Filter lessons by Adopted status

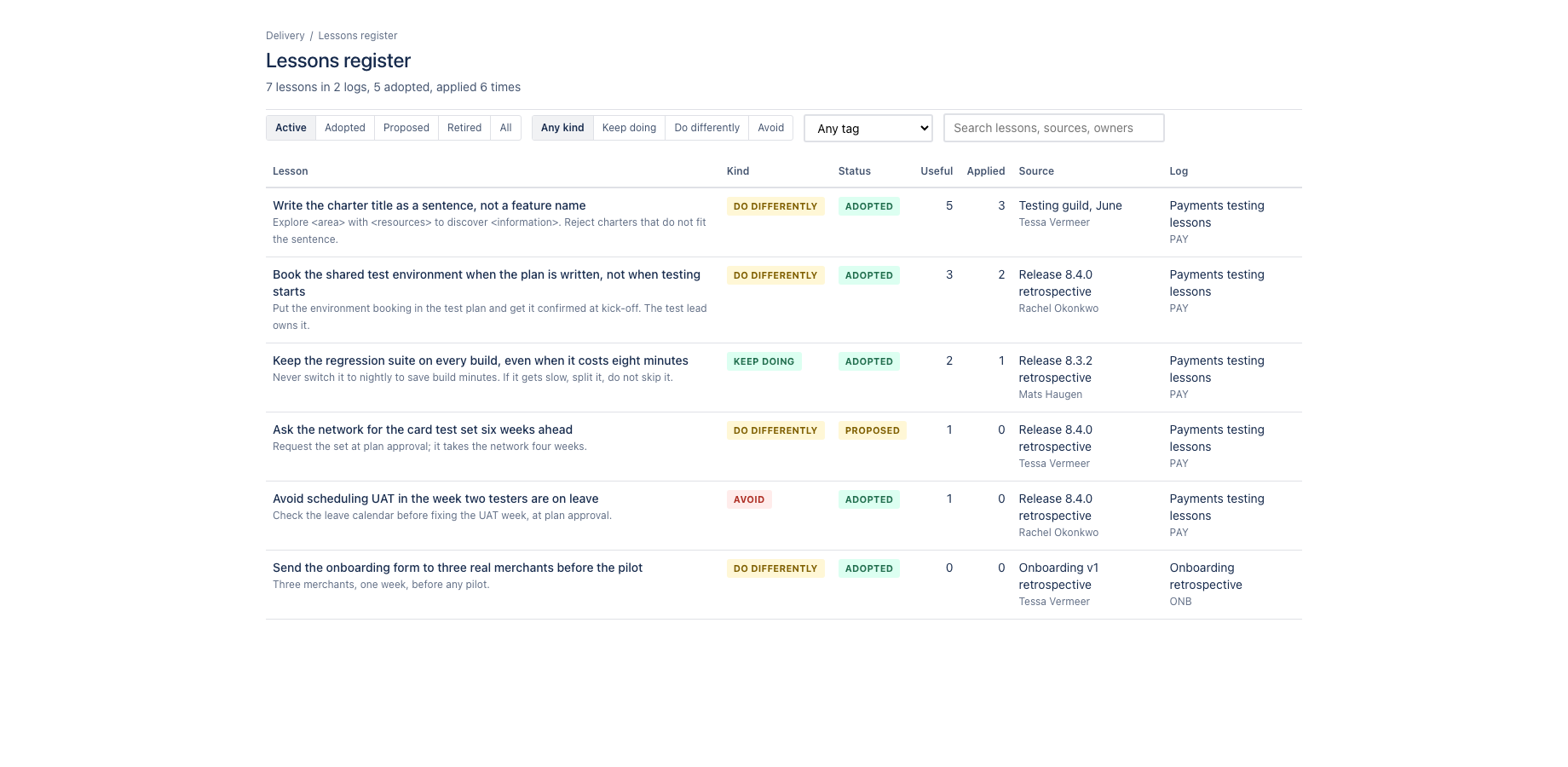tap(345, 128)
